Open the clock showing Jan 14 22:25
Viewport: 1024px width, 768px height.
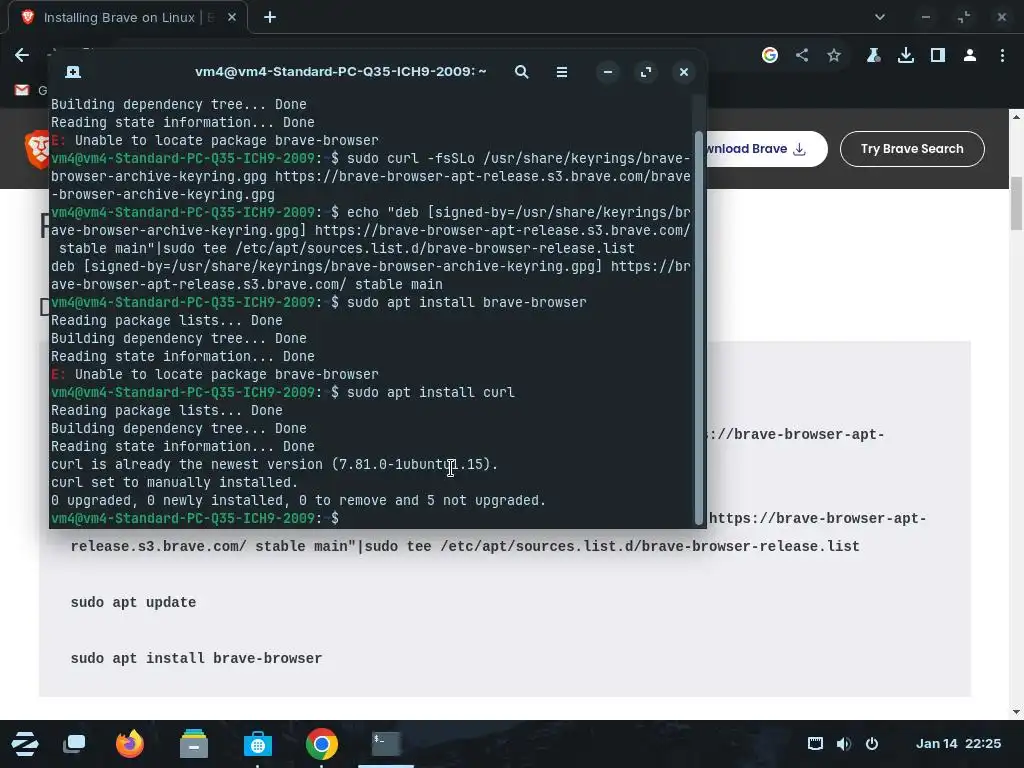(958, 744)
